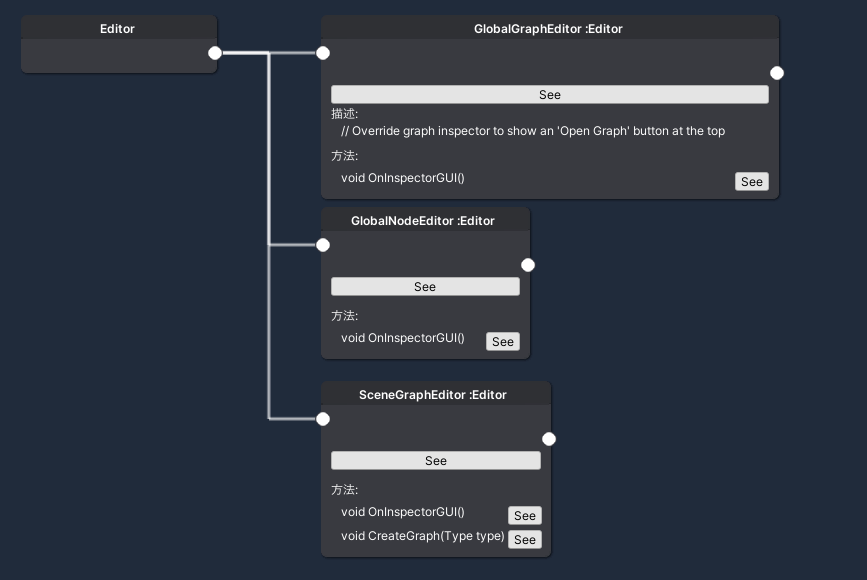The height and width of the screenshot is (580, 867).
Task: Select the Editor node title
Action: coord(117,29)
